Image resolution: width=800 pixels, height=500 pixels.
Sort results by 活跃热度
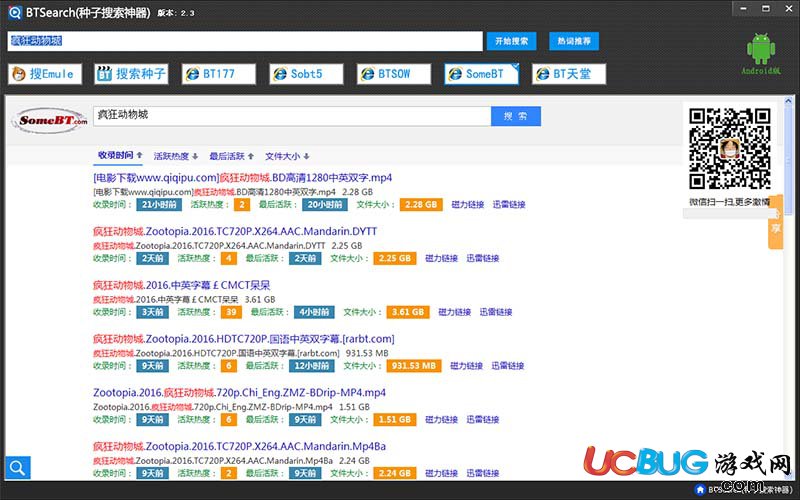pyautogui.click(x=176, y=156)
